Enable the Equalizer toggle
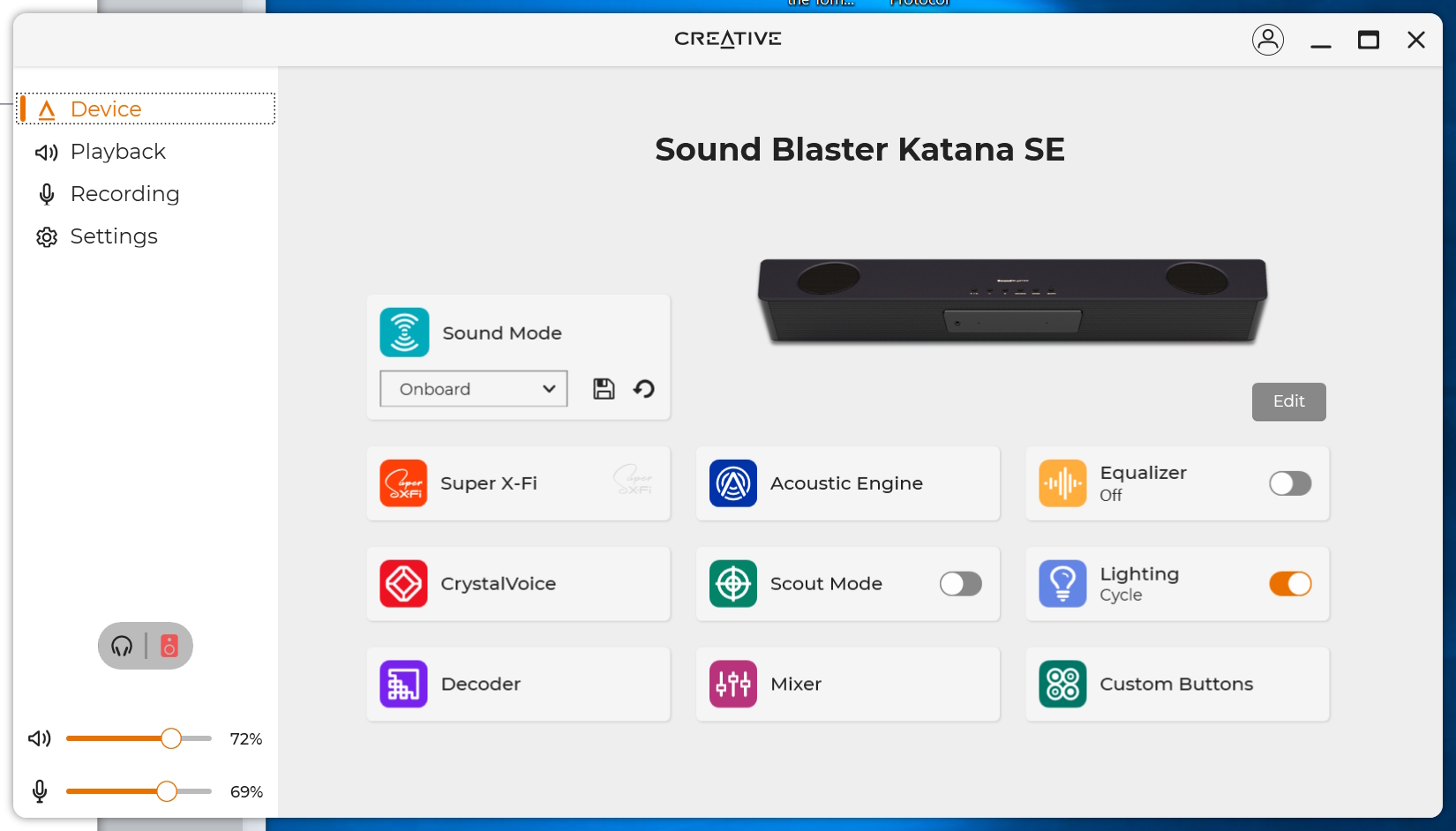This screenshot has height=831, width=1456. [x=1290, y=483]
